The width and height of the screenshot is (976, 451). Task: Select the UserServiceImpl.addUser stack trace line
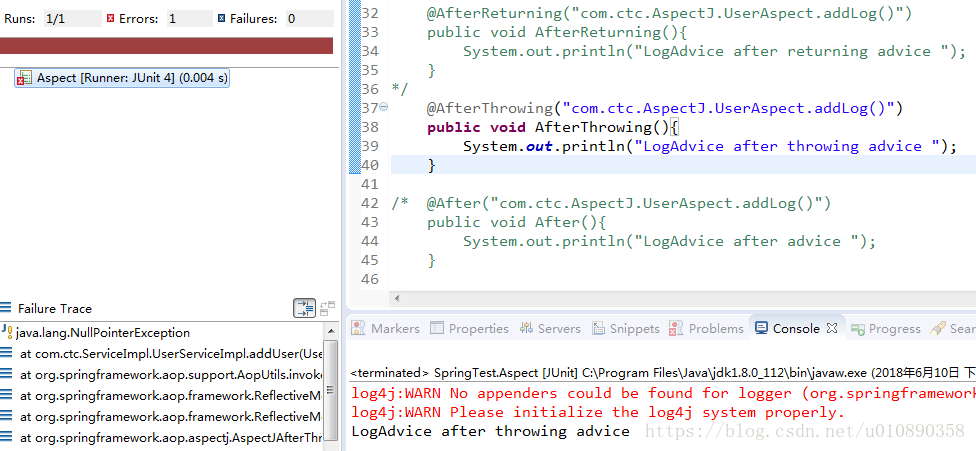(x=161, y=354)
